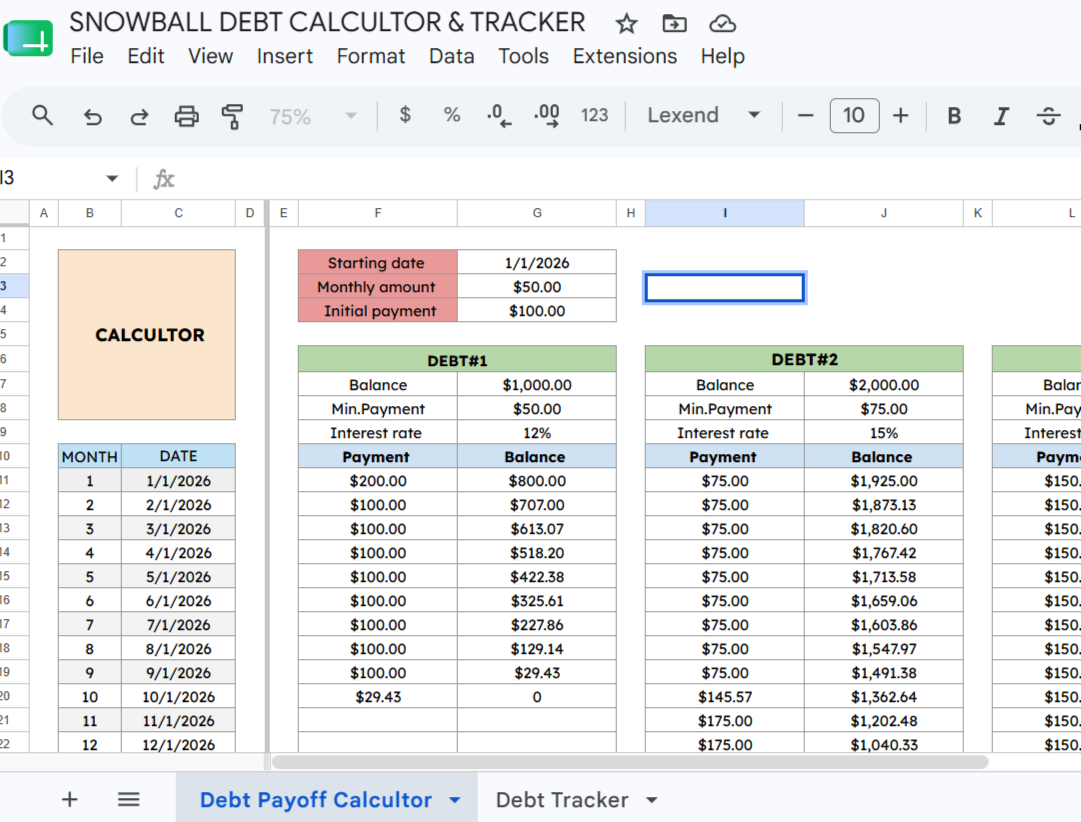Toggle bold formatting
The height and width of the screenshot is (822, 1081).
tap(954, 115)
